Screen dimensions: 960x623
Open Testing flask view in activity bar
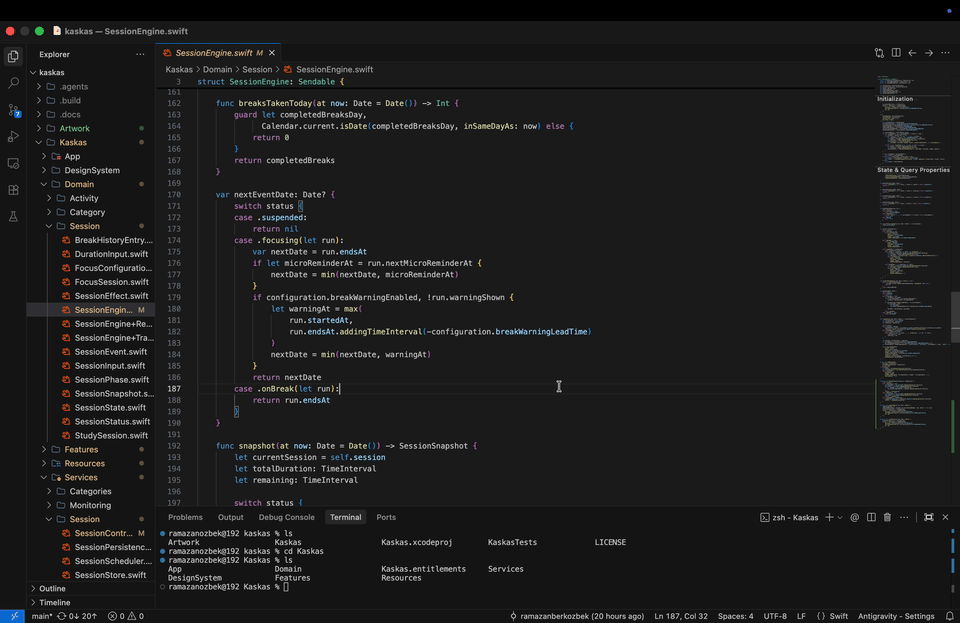13,217
